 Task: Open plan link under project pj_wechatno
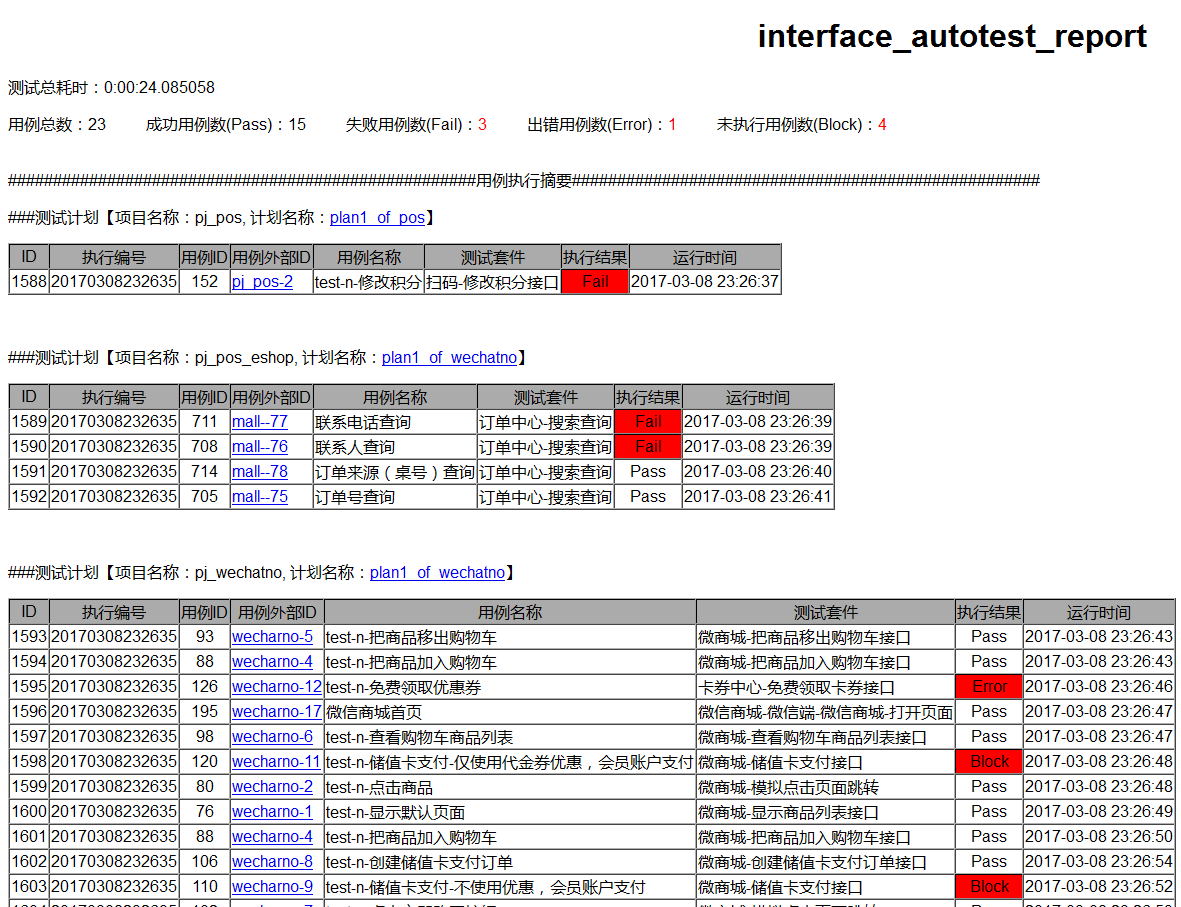coord(437,573)
